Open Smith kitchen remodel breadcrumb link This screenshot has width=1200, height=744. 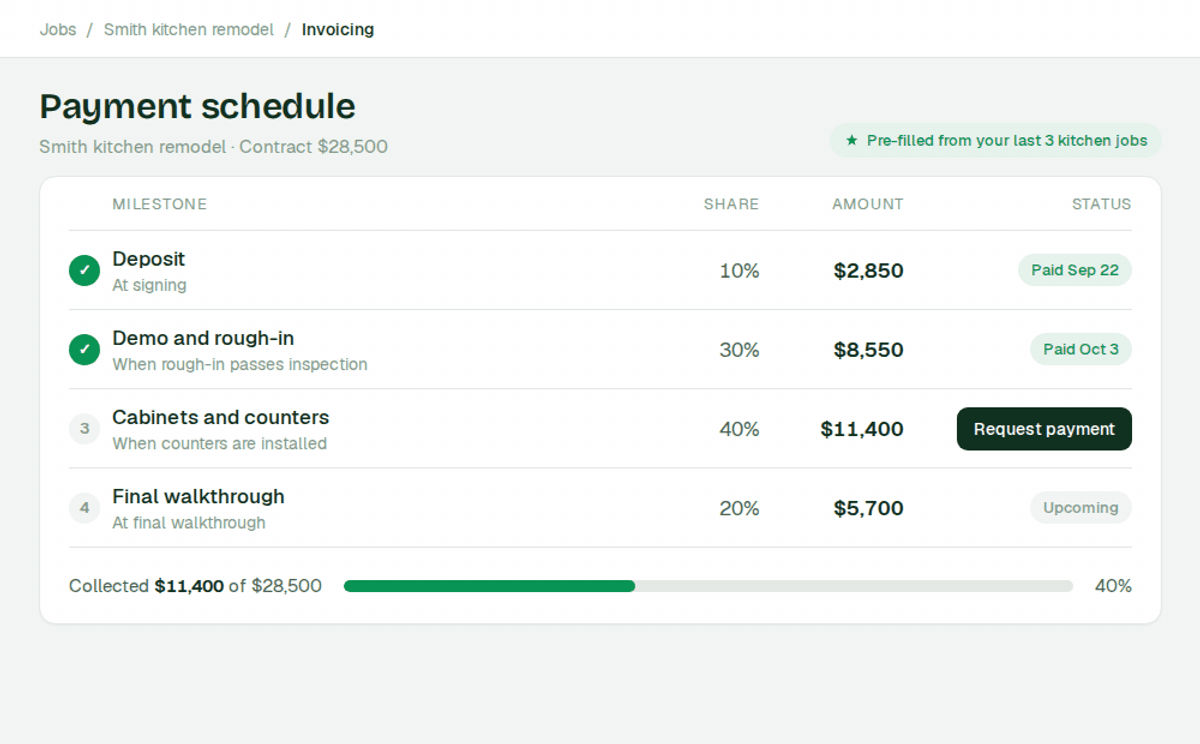189,30
